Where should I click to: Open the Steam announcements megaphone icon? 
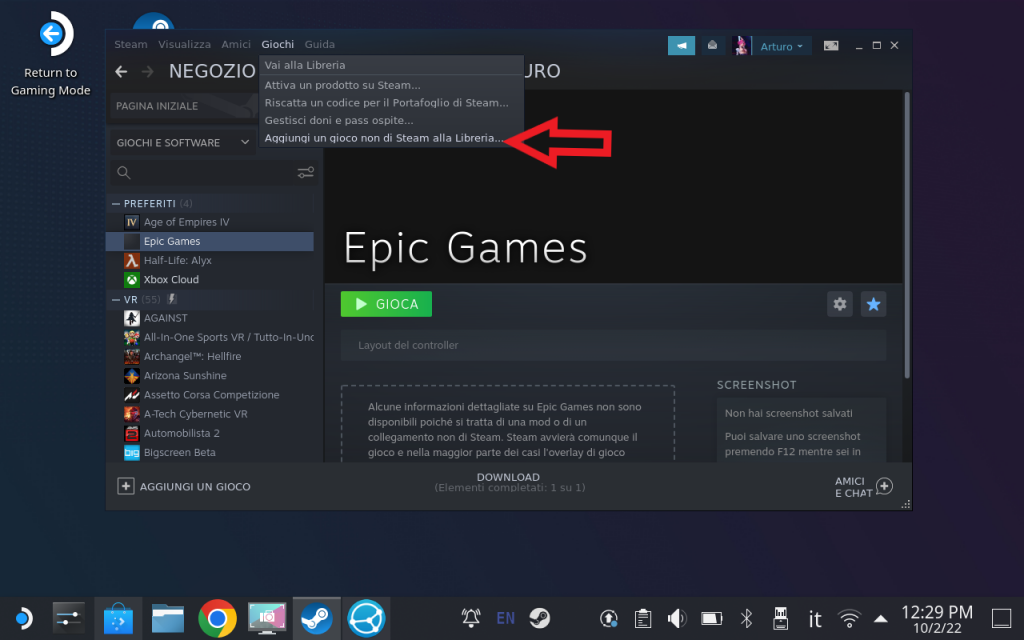(x=681, y=46)
